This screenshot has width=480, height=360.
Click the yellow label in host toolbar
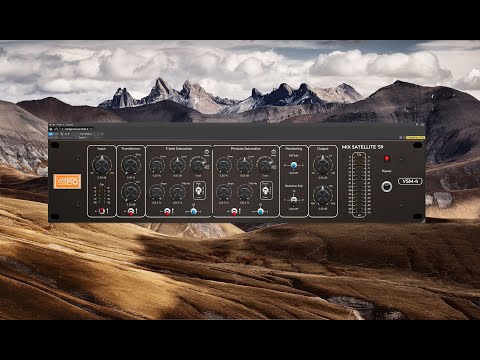pyautogui.click(x=415, y=137)
